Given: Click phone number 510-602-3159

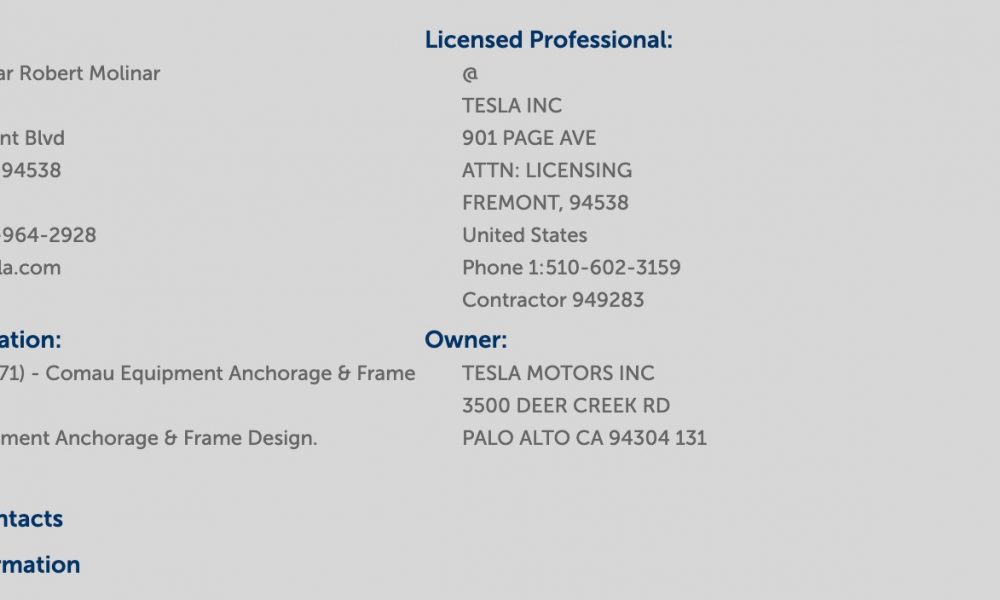Looking at the screenshot, I should pos(613,268).
